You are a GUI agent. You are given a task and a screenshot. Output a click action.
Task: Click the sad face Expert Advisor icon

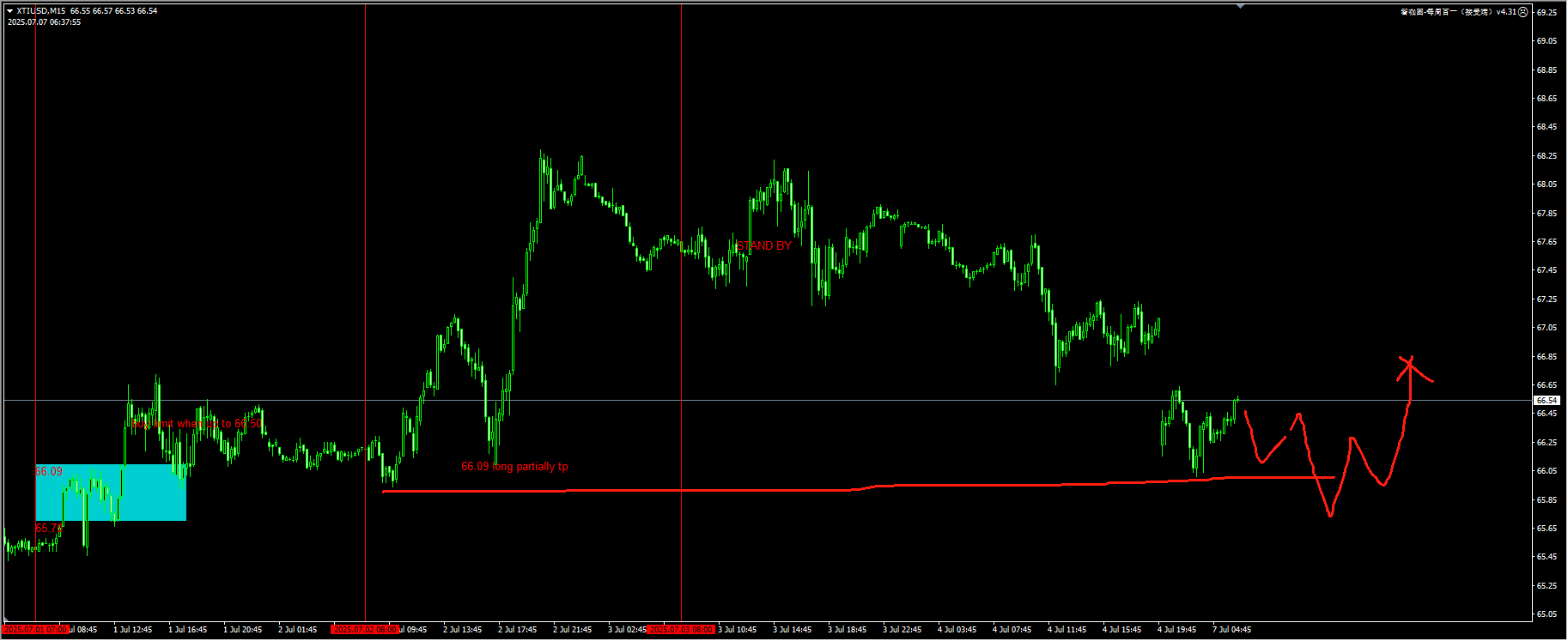click(1523, 12)
